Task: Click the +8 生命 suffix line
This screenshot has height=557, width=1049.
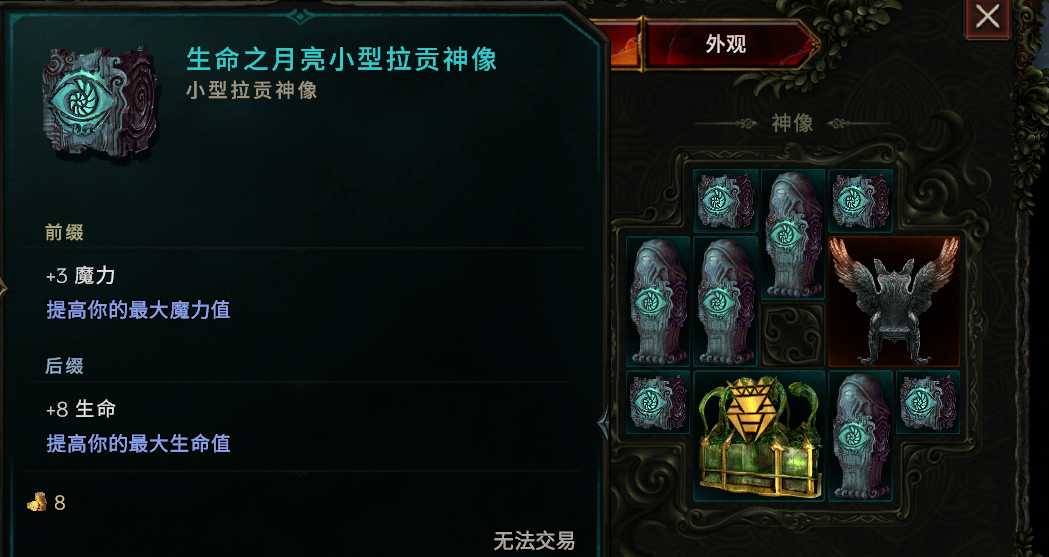Action: pyautogui.click(x=80, y=409)
